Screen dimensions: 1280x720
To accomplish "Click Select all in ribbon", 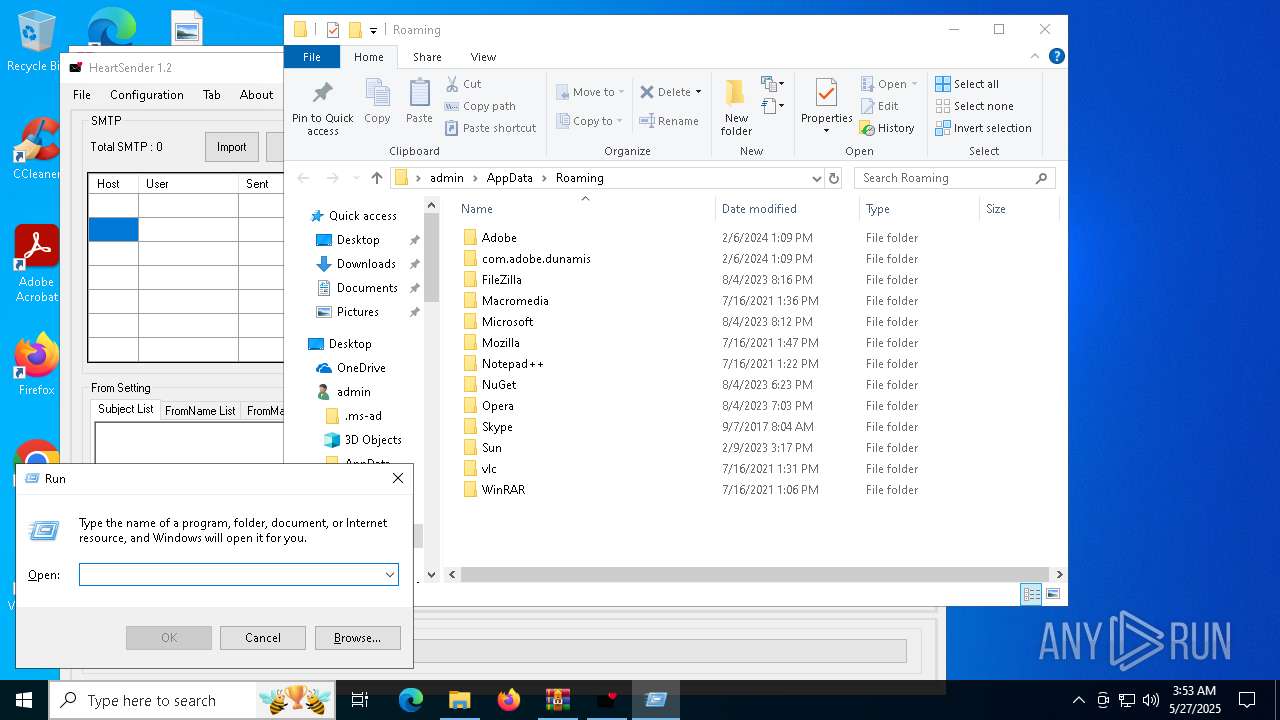I will pyautogui.click(x=967, y=84).
